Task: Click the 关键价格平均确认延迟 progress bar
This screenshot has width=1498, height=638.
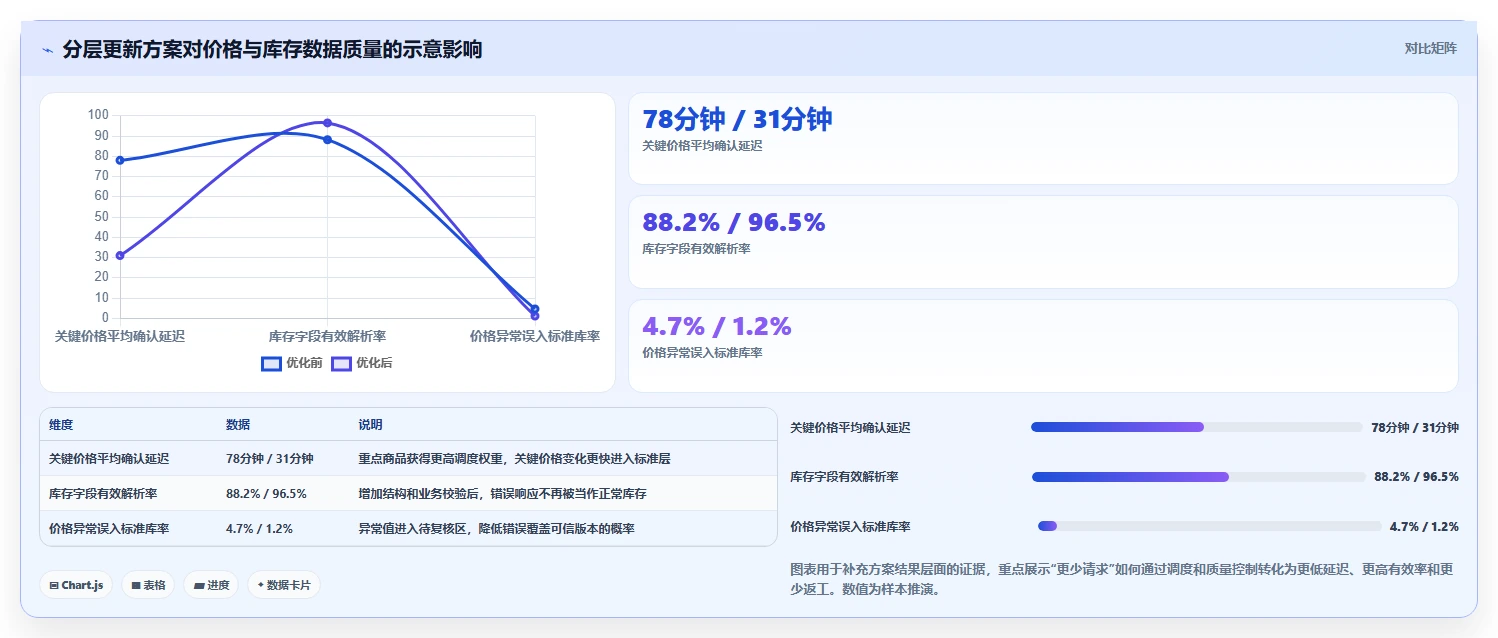Action: 1197,427
